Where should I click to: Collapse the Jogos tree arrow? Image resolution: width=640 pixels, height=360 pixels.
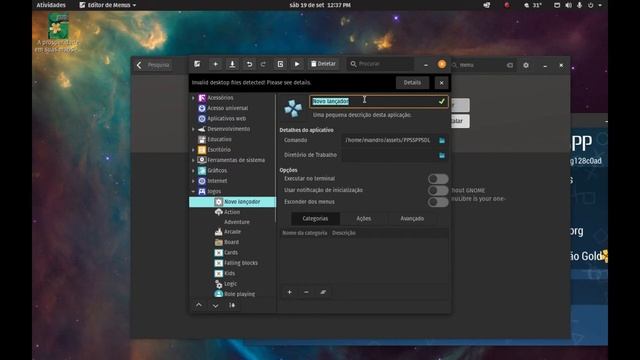193,191
